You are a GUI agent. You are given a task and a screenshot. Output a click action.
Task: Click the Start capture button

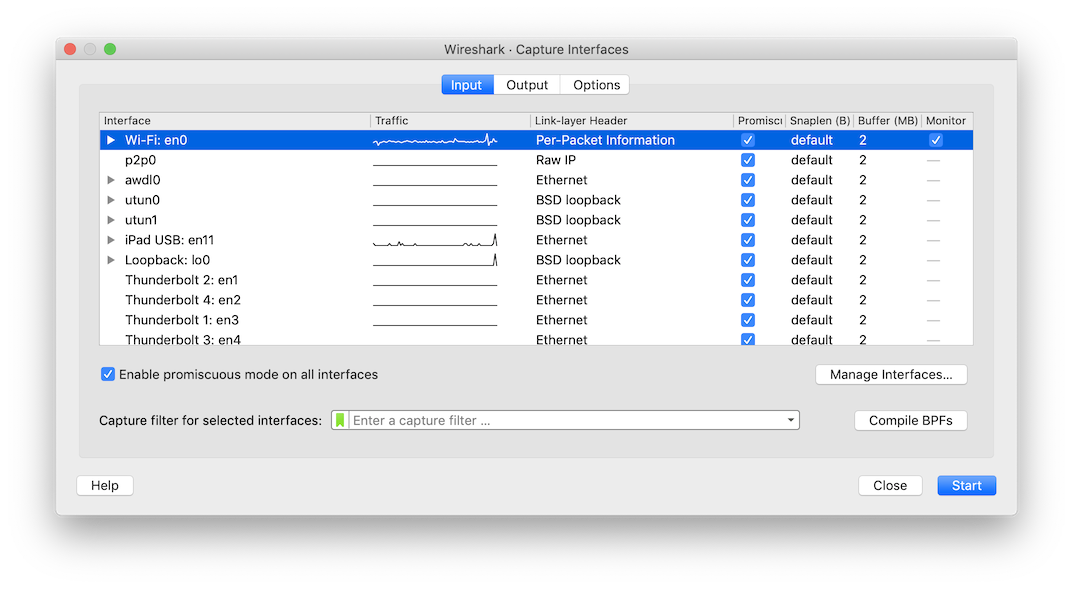pos(965,485)
